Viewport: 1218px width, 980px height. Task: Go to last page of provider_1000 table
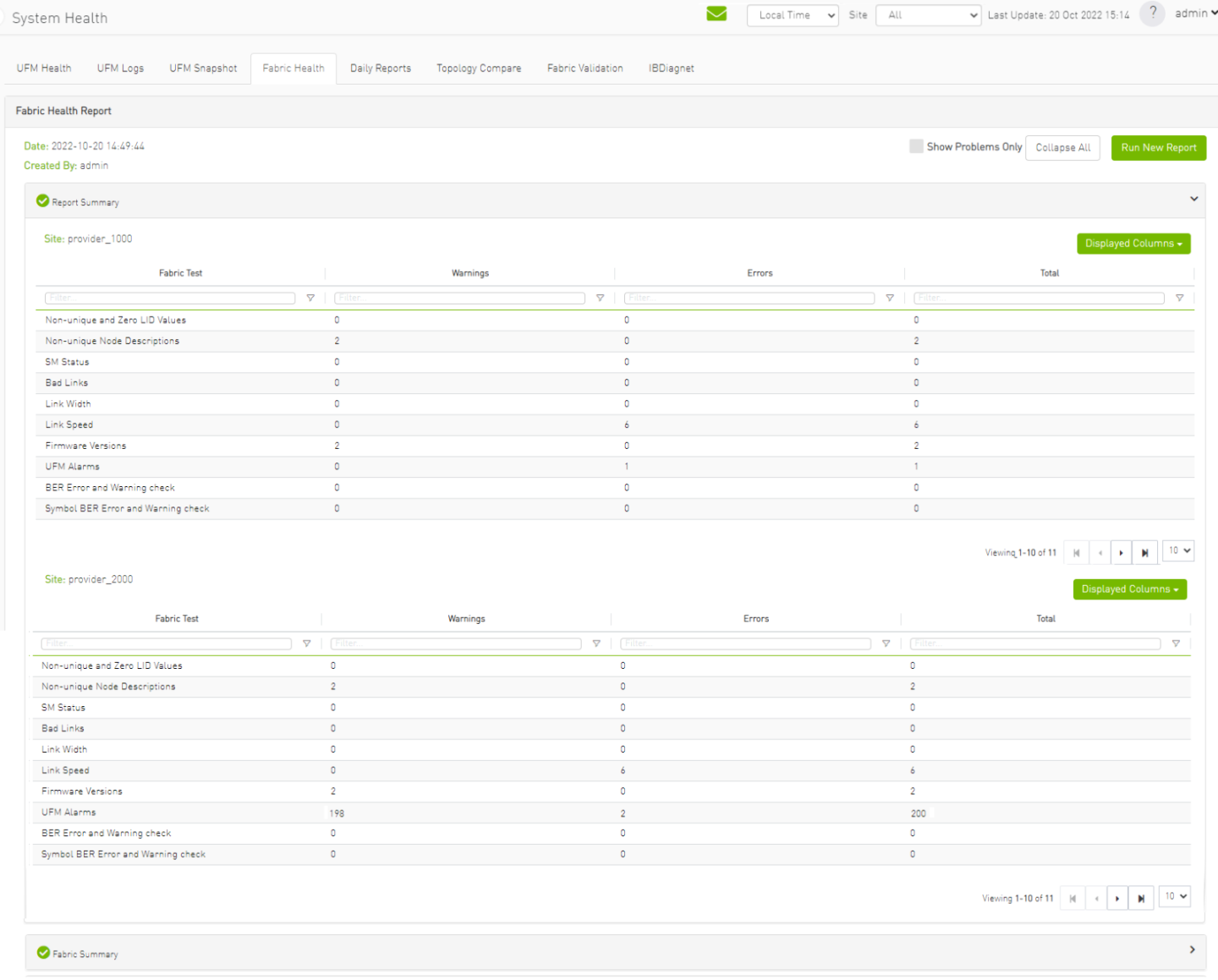(x=1144, y=551)
